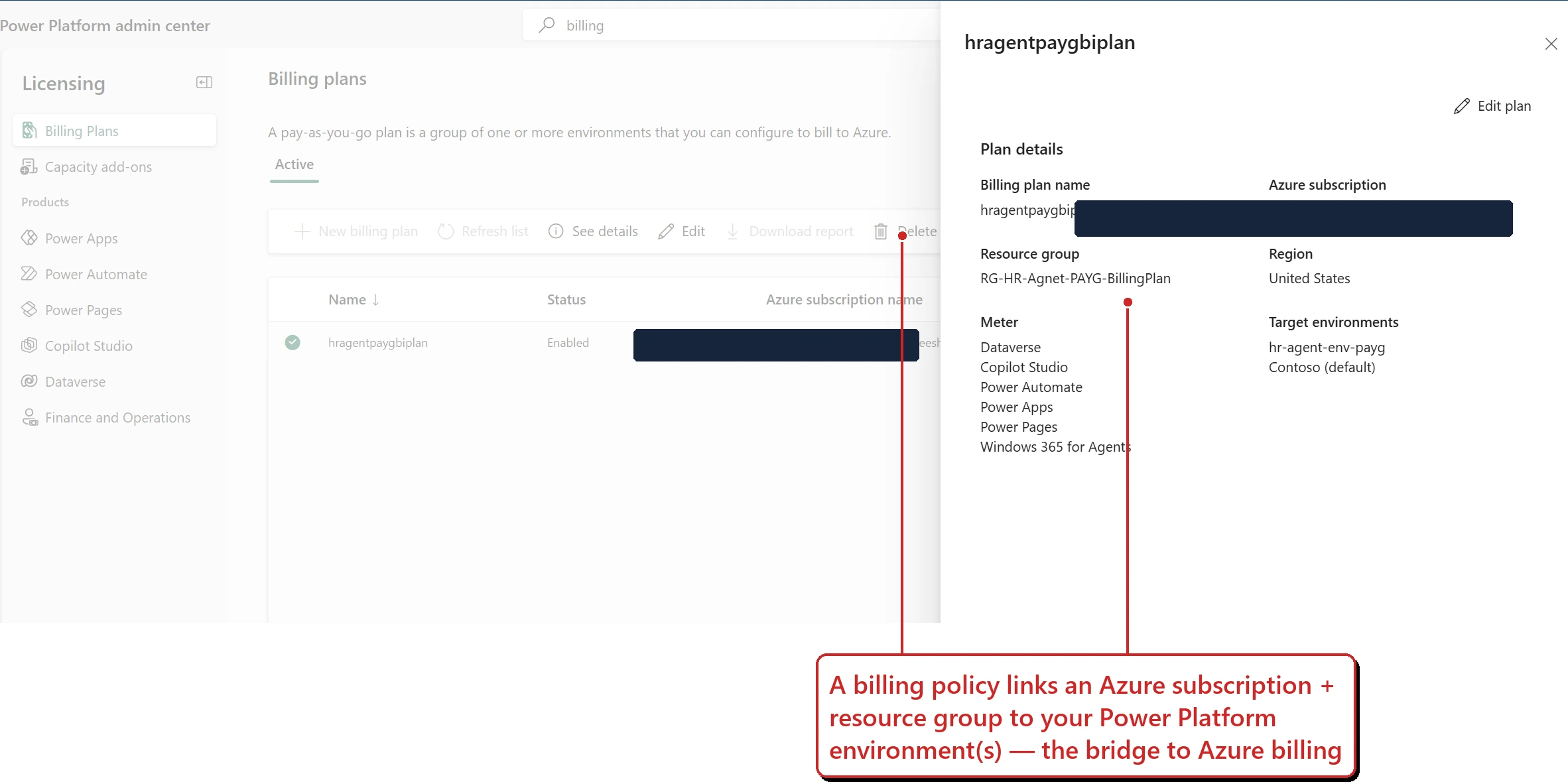The width and height of the screenshot is (1568, 782).
Task: Click the search magnifier icon
Action: point(547,25)
